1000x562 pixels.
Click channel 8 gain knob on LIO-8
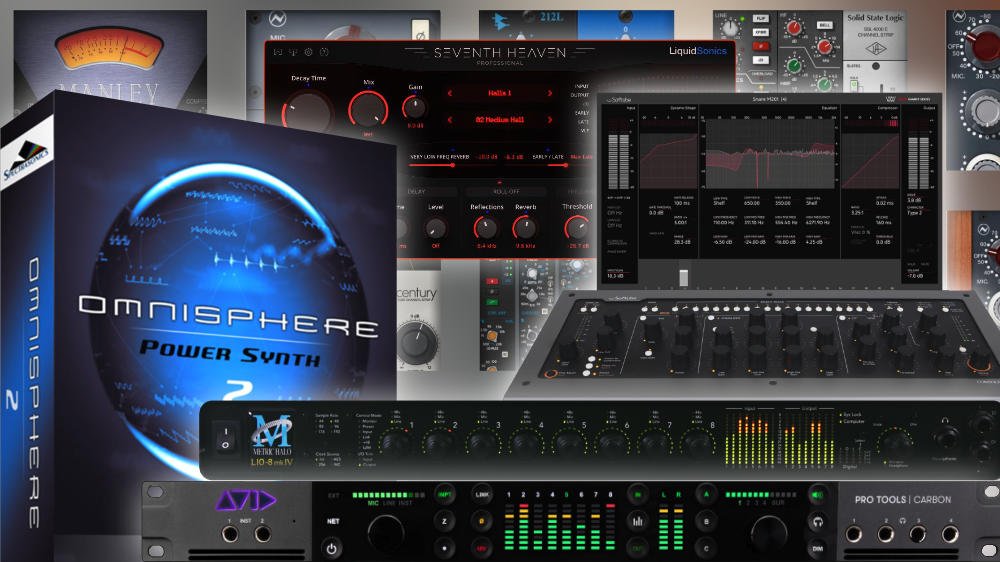coord(697,442)
